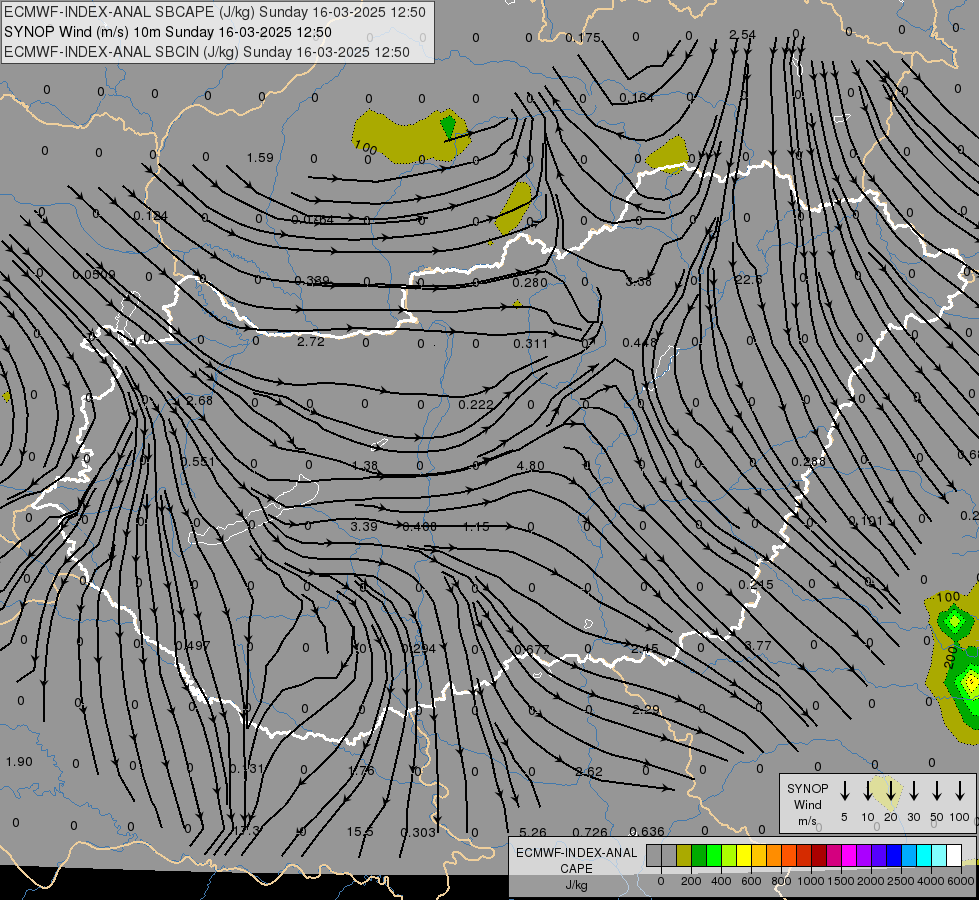Click the 3.39 value on the map
The height and width of the screenshot is (900, 979).
pyautogui.click(x=364, y=527)
